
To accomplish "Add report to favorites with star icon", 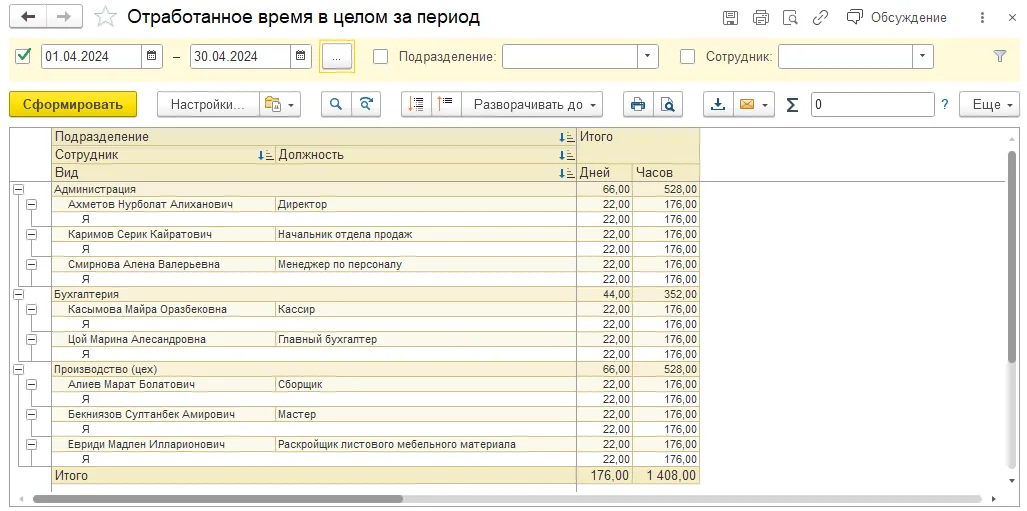I will pyautogui.click(x=105, y=17).
